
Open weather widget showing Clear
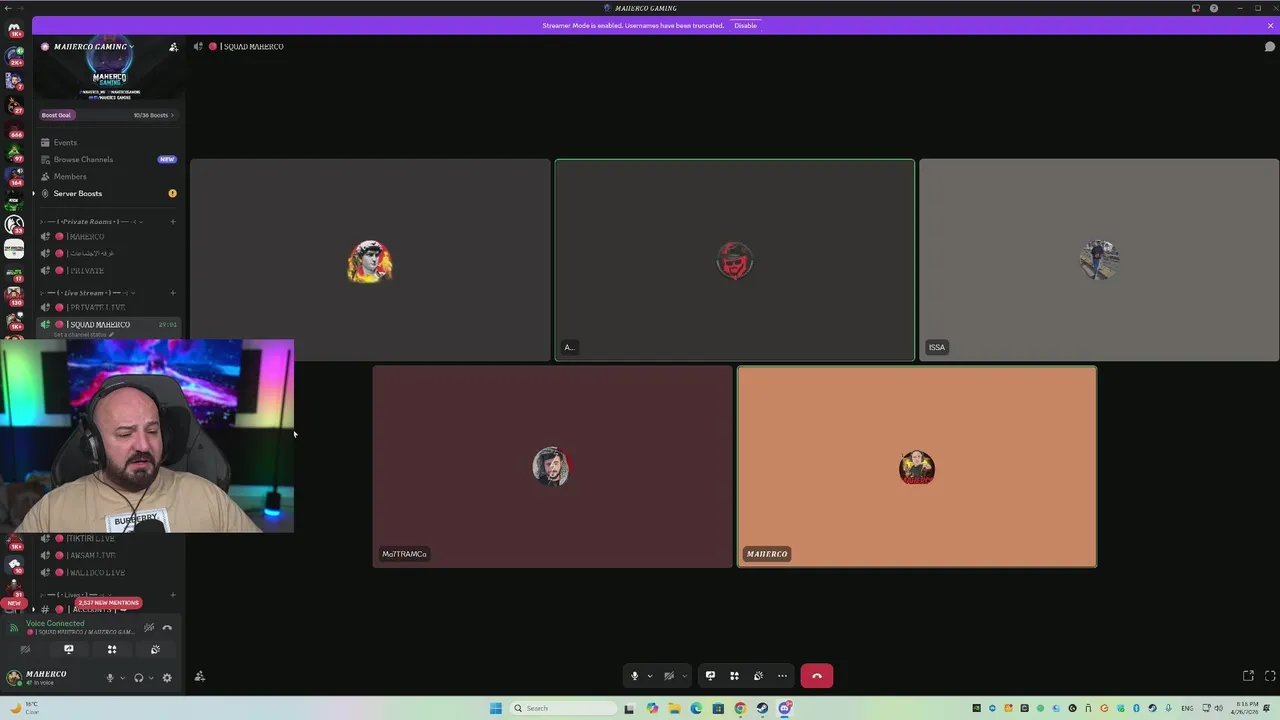[25, 708]
